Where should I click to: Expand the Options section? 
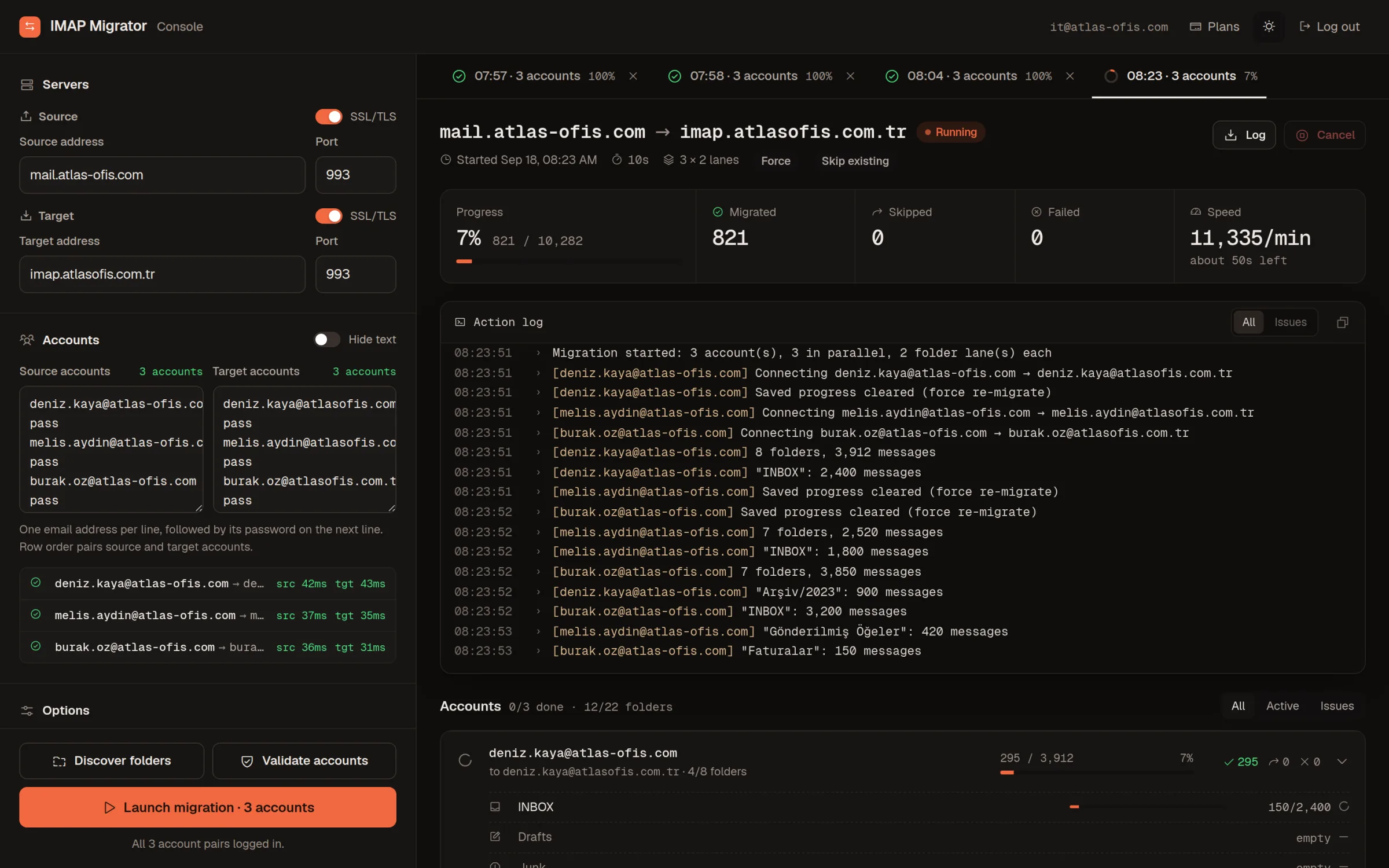pyautogui.click(x=207, y=711)
